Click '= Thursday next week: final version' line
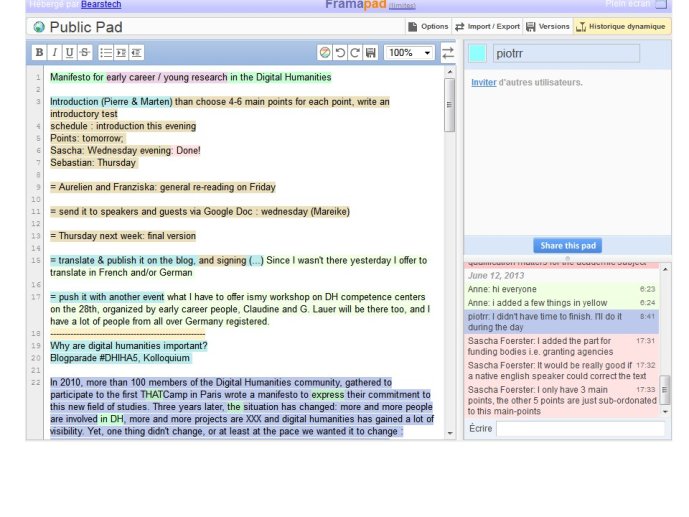Screen dimensions: 689x517 pyautogui.click(x=123, y=236)
